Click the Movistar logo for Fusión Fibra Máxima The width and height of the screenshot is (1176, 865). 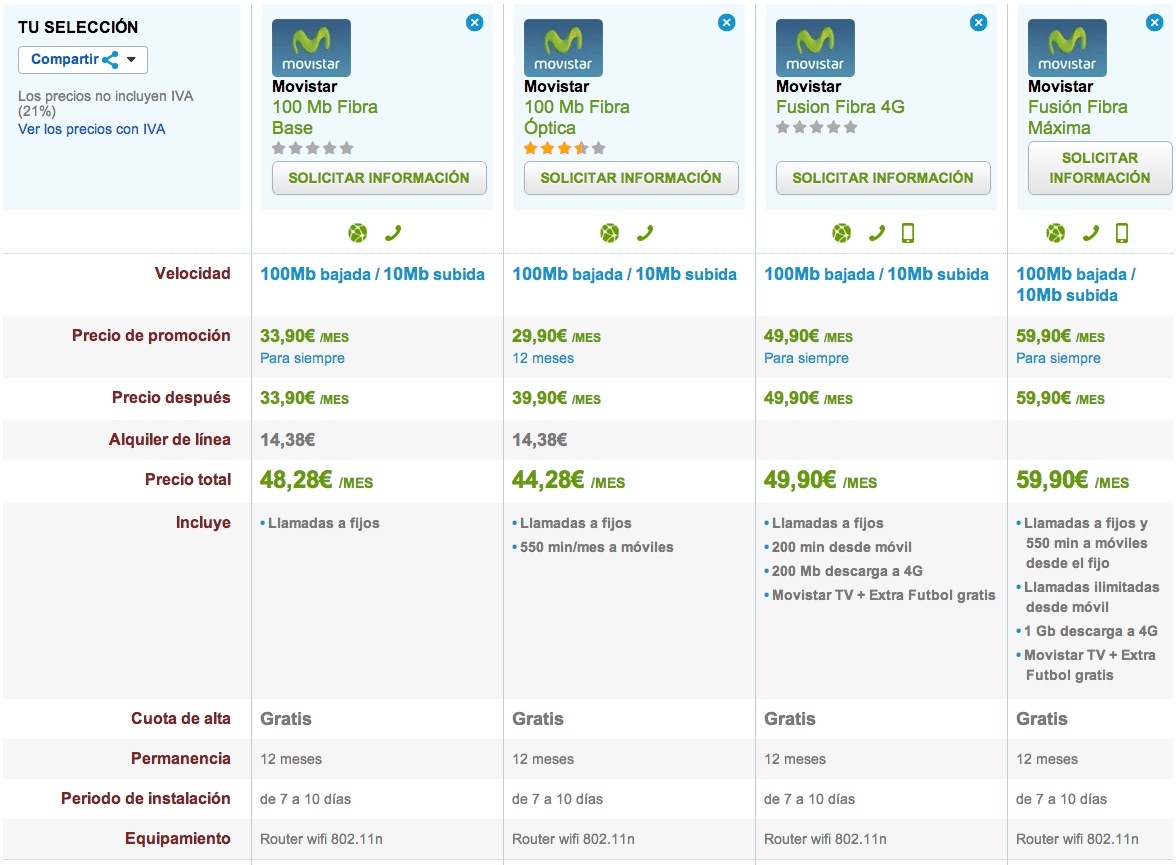[1067, 48]
